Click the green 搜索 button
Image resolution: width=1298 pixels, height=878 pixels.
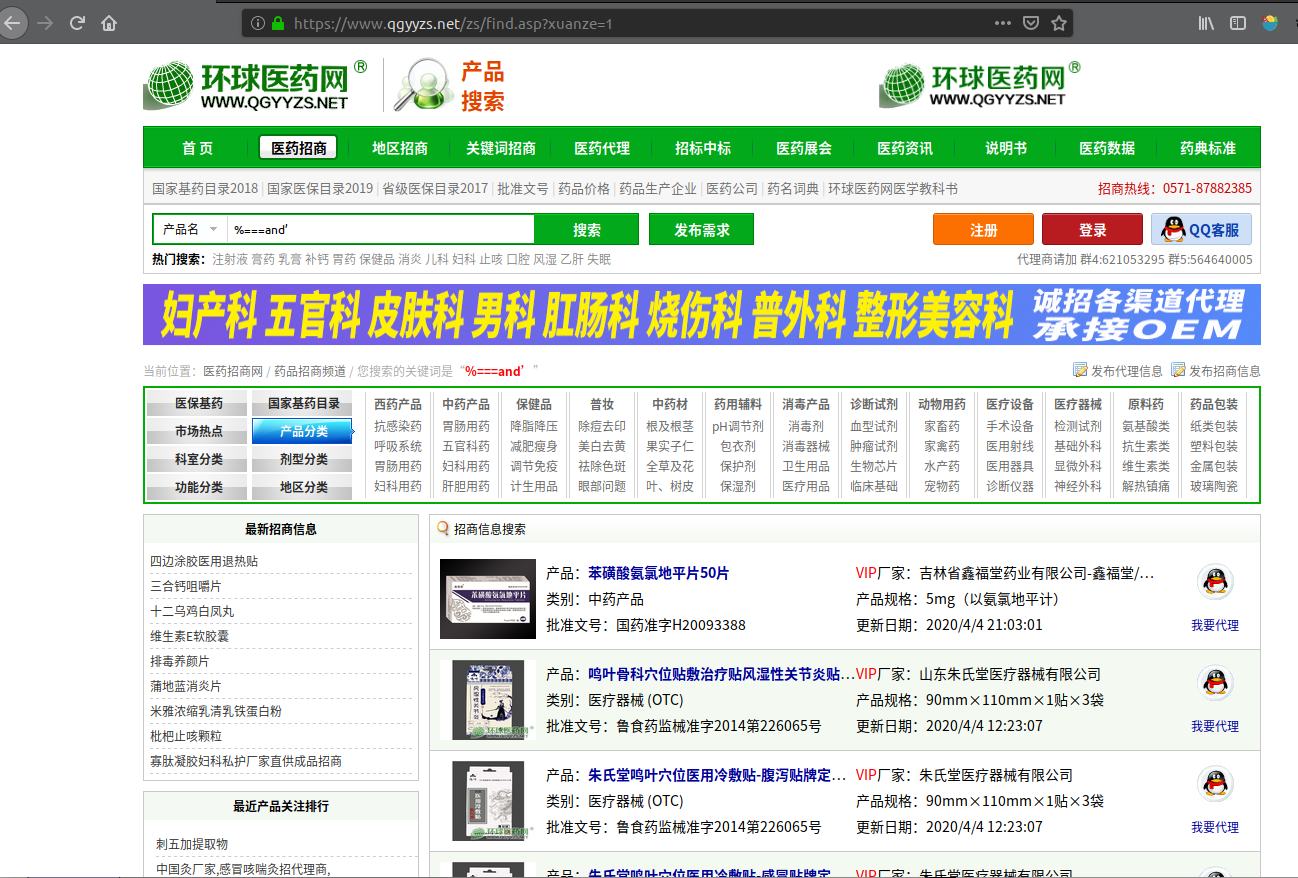click(x=587, y=229)
